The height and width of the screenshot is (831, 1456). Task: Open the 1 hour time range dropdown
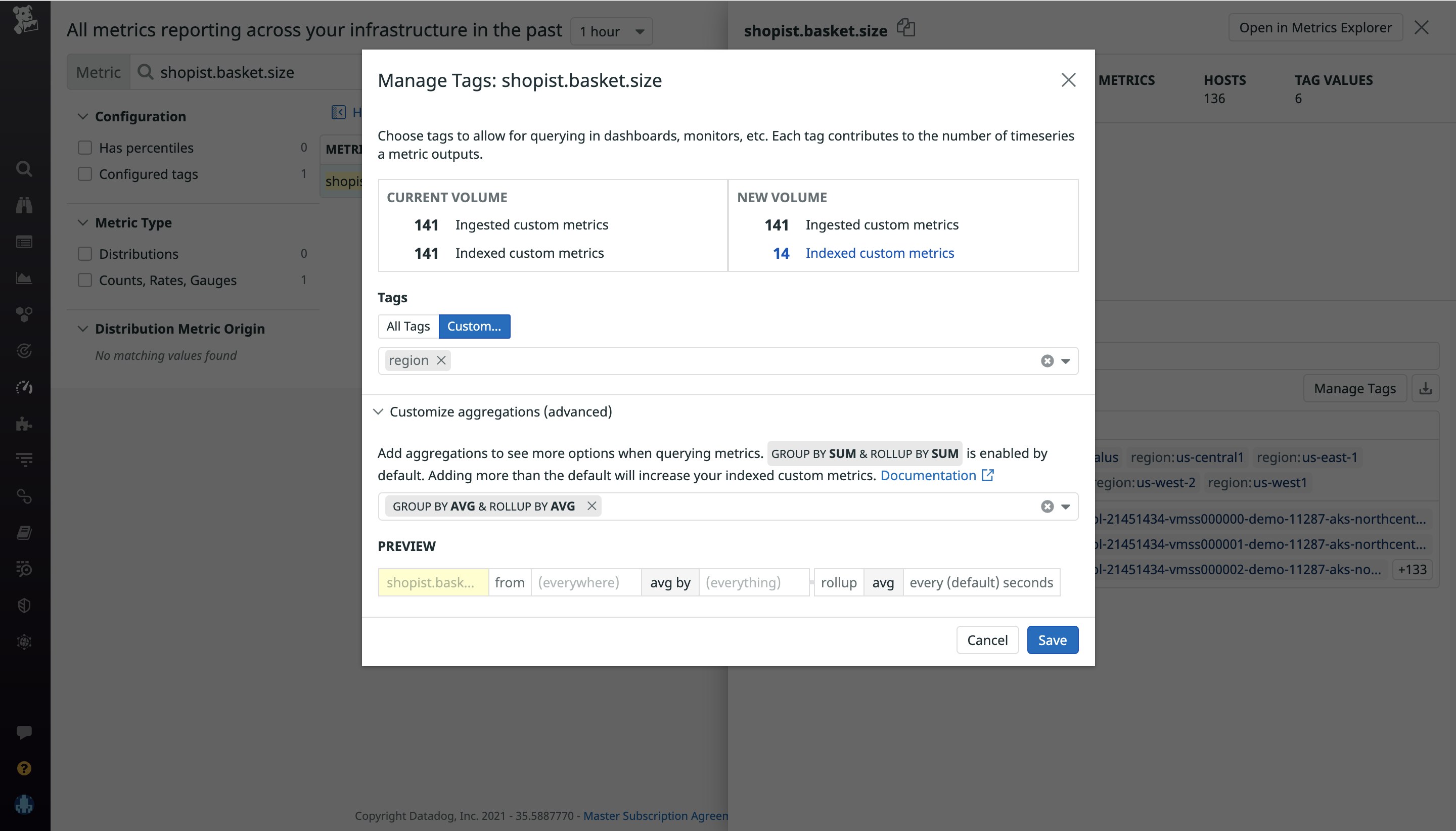[610, 31]
